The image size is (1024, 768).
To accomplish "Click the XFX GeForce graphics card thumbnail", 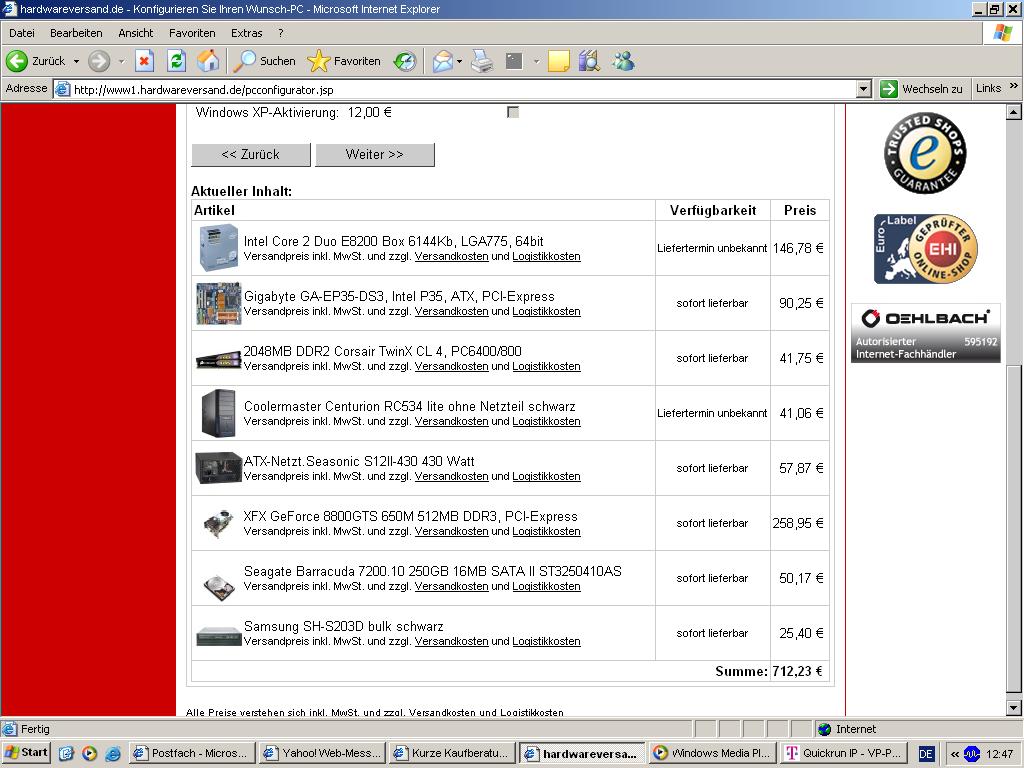I will [x=219, y=523].
